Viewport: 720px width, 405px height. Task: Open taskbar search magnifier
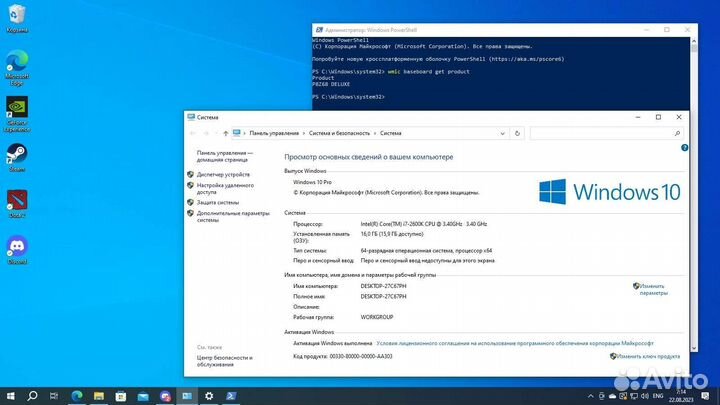coord(32,396)
